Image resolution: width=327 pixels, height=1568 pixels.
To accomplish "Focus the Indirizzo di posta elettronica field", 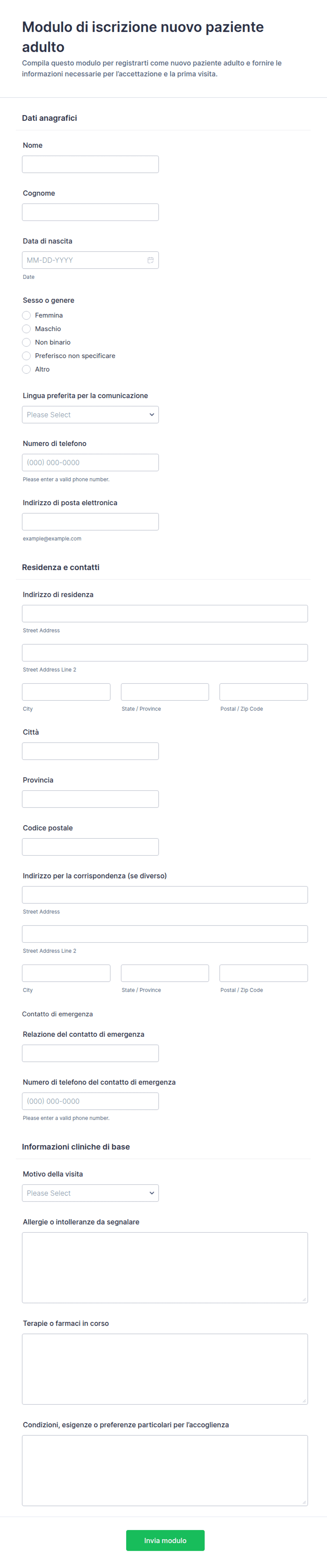I will pyautogui.click(x=90, y=522).
